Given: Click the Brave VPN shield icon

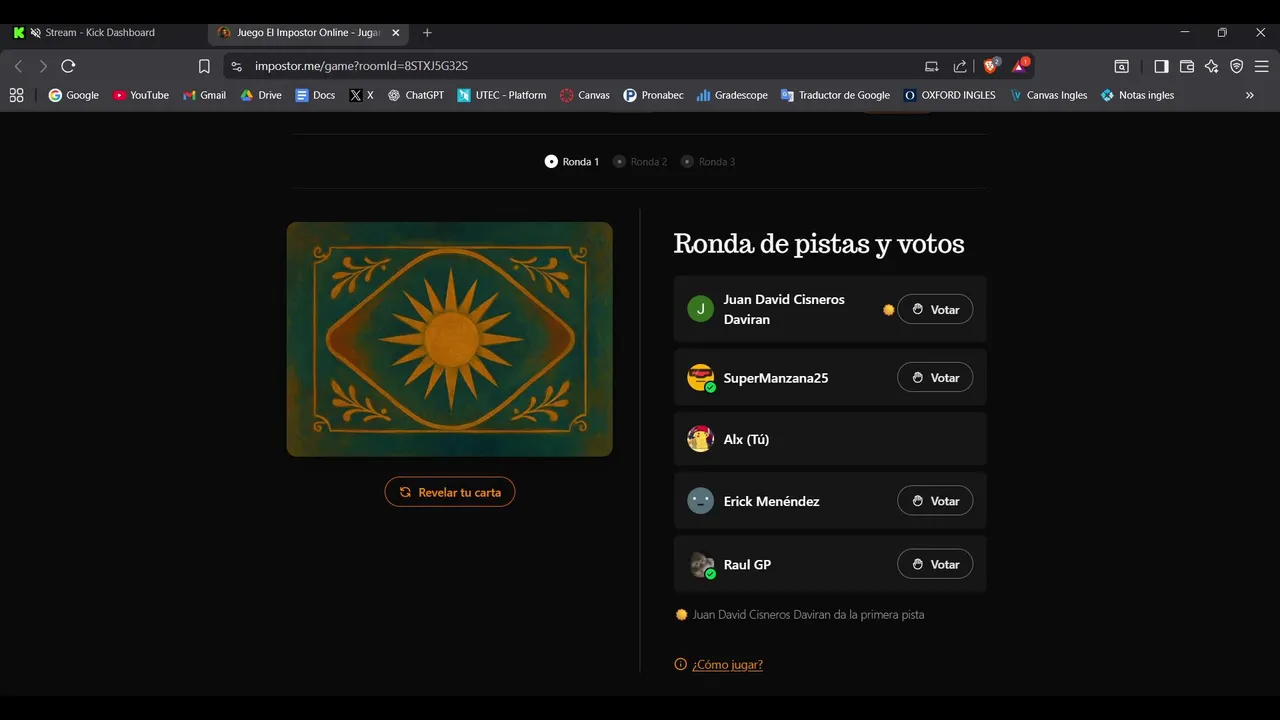Looking at the screenshot, I should pyautogui.click(x=1236, y=66).
